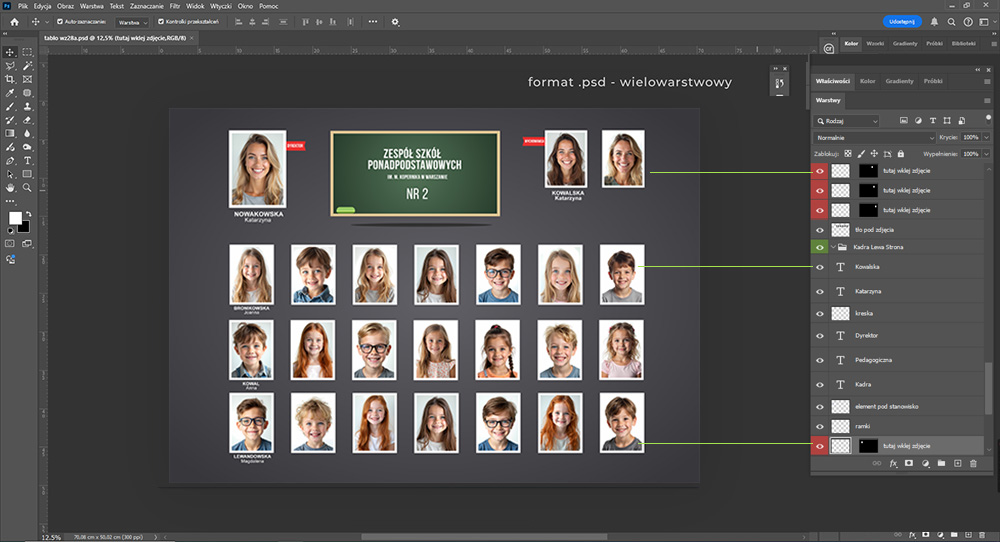
Task: Hide the 'Dyrektor' text layer
Action: tap(820, 335)
